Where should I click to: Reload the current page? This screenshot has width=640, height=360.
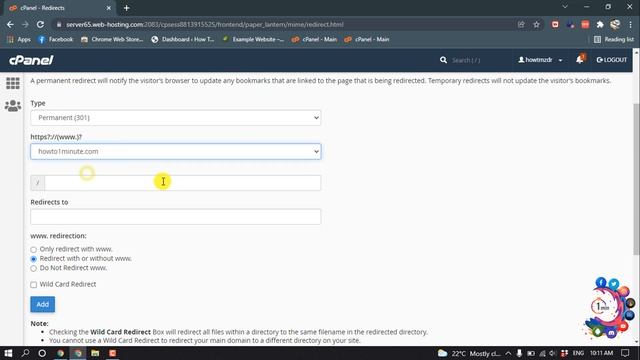point(40,24)
